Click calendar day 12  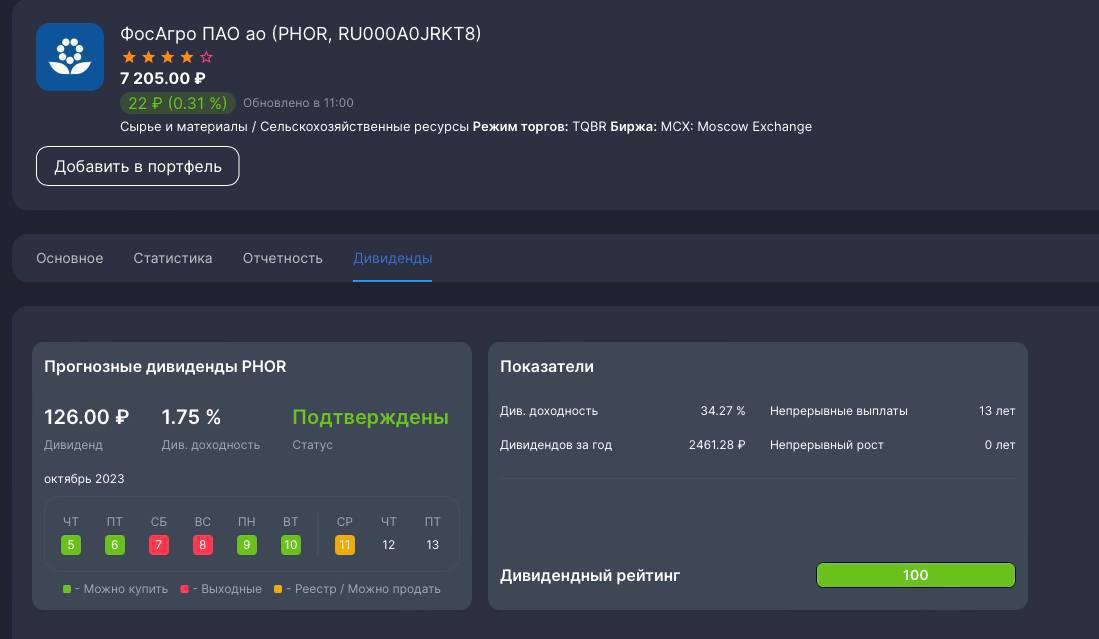pos(388,545)
